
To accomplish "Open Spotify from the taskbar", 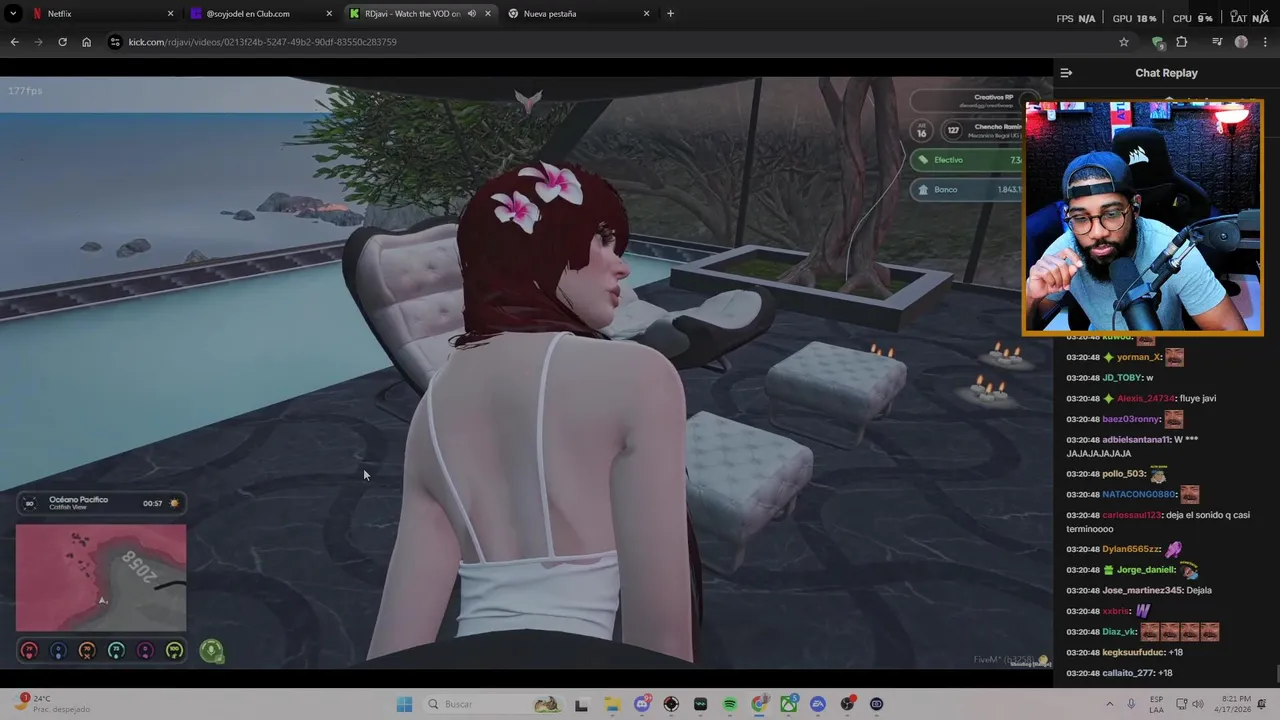I will (x=730, y=704).
